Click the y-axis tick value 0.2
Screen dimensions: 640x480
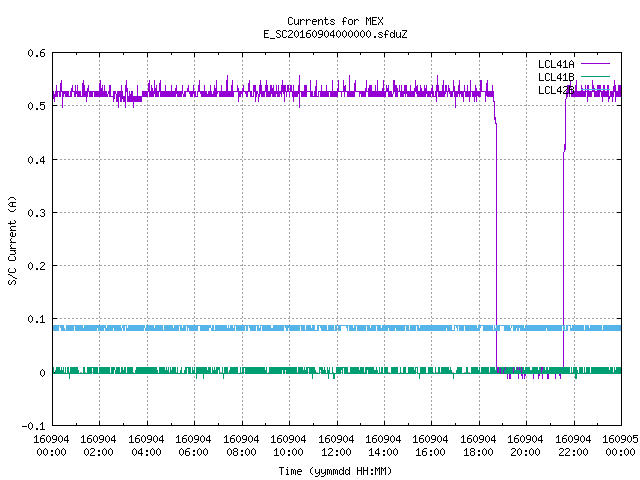(36, 266)
